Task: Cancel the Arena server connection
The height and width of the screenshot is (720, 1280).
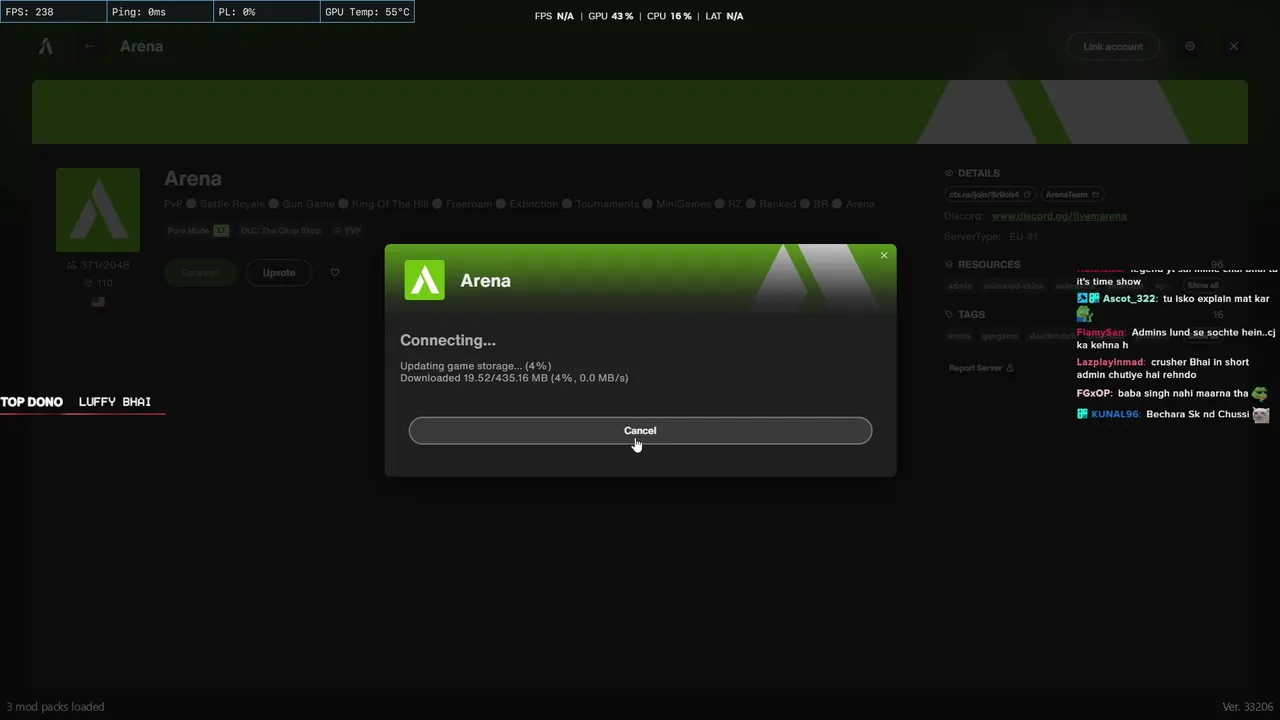Action: 640,431
